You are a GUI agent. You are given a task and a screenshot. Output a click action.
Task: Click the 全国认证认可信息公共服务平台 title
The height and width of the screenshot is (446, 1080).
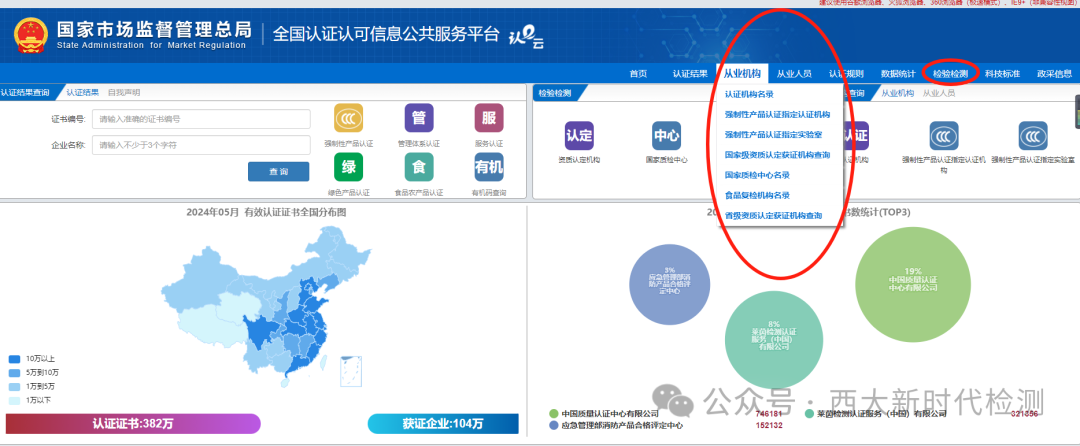click(385, 34)
